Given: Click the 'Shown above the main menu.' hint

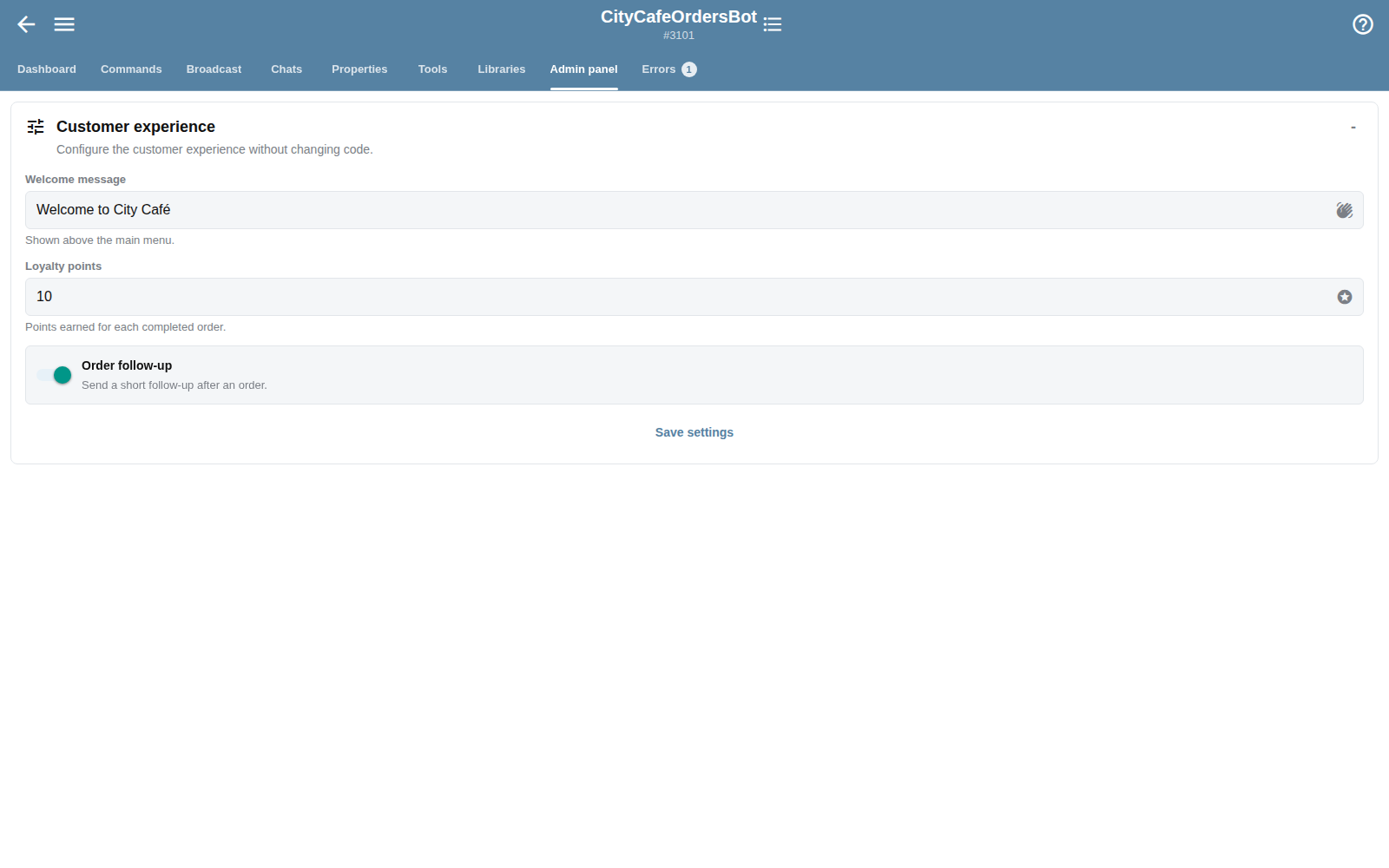Looking at the screenshot, I should point(100,240).
